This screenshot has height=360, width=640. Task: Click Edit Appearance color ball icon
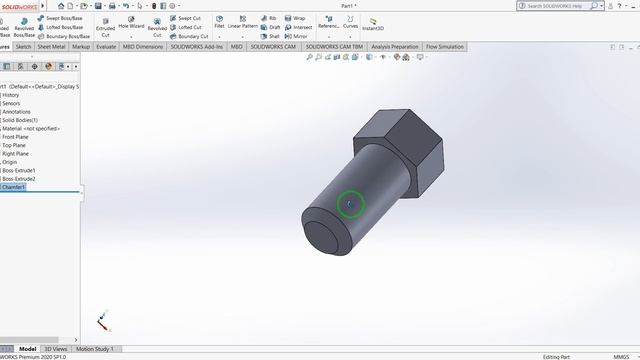pos(397,57)
